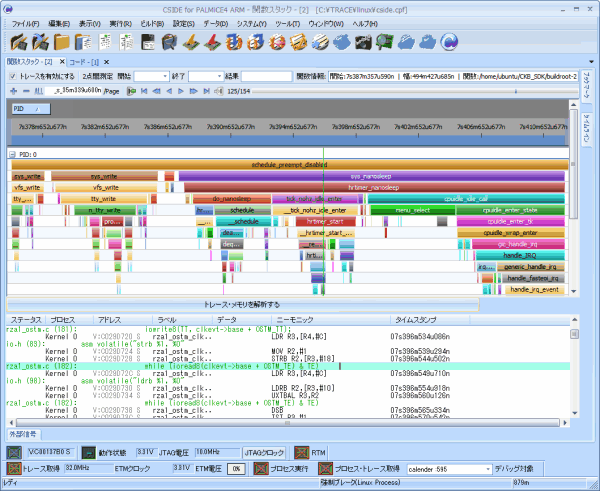Image resolution: width=600 pixels, height=491 pixels.
Task: Jump to first trace page icon
Action: tap(144, 91)
